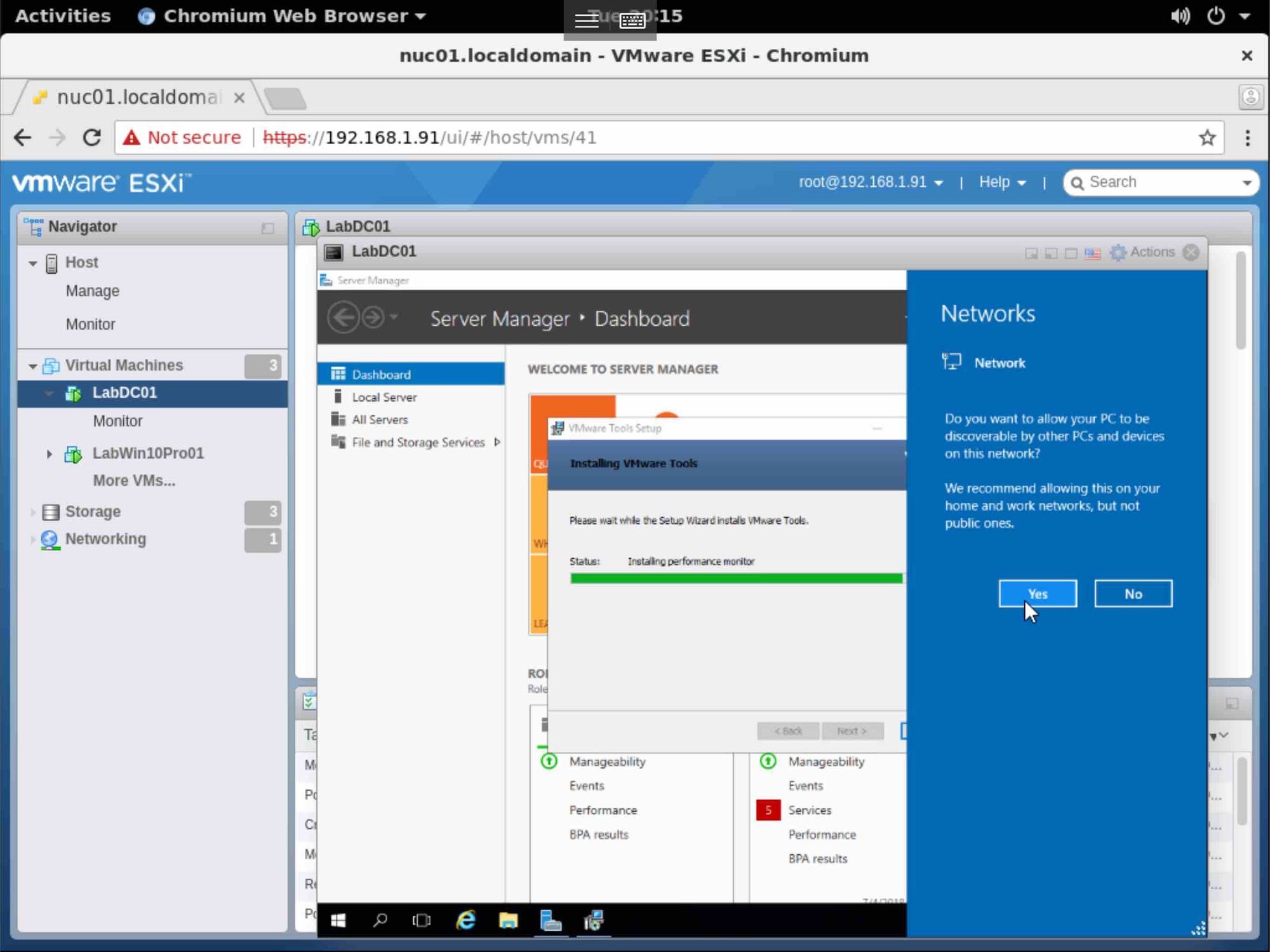Collapse the Host tree node
Image resolution: width=1270 pixels, height=952 pixels.
(32, 263)
